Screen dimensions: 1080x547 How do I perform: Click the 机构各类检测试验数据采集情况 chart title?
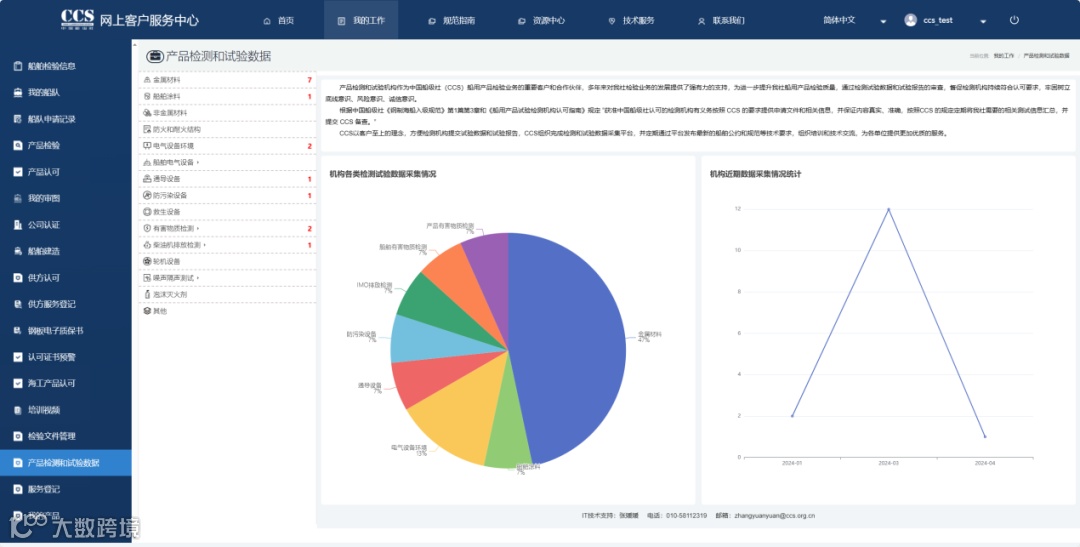coord(382,174)
